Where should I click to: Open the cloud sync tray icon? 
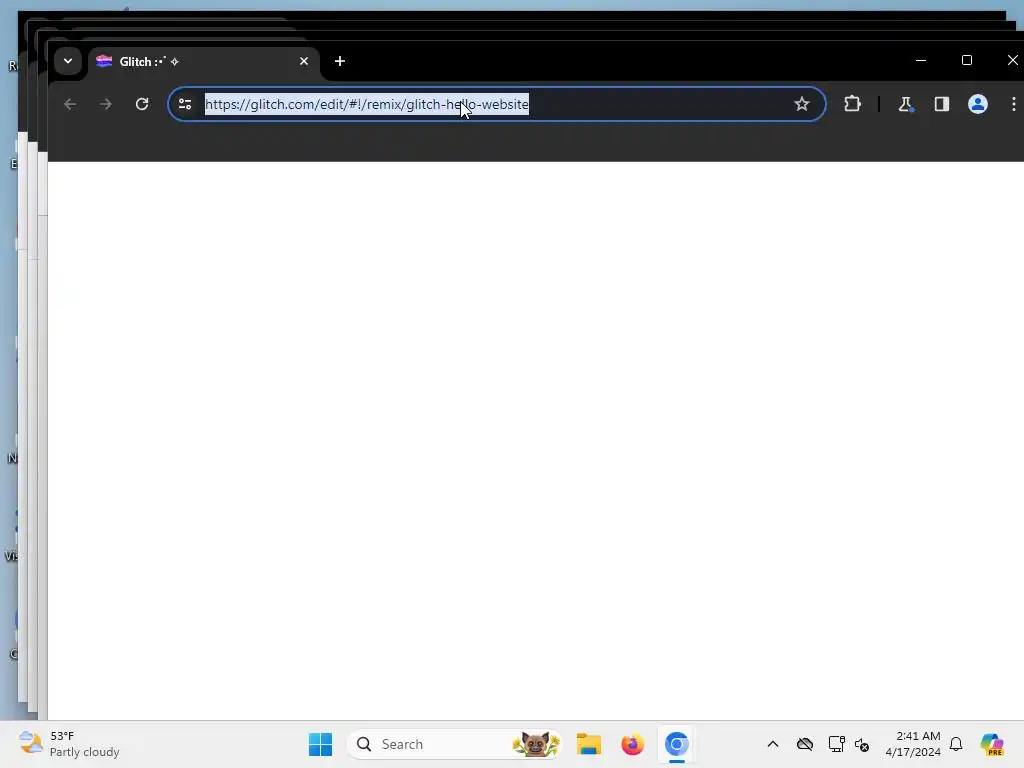[805, 744]
